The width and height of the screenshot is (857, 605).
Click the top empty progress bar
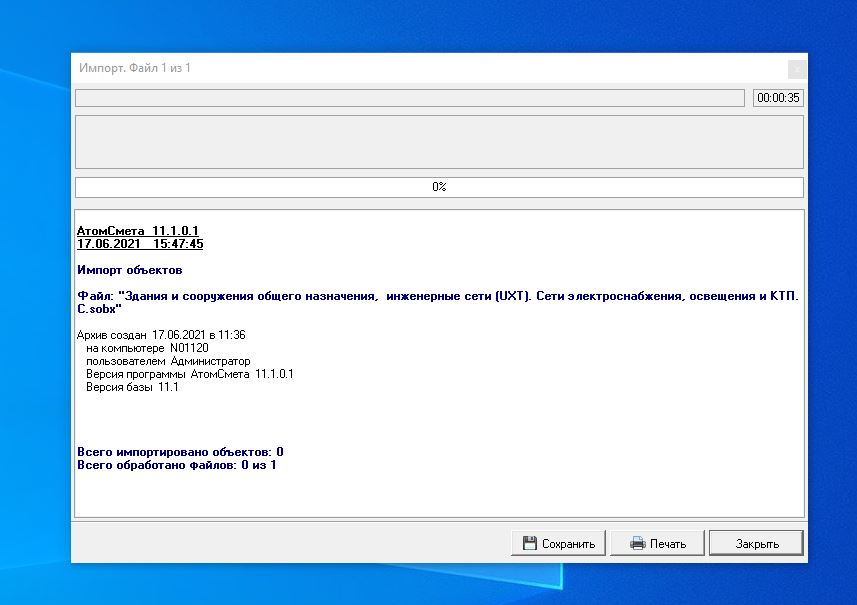[410, 98]
